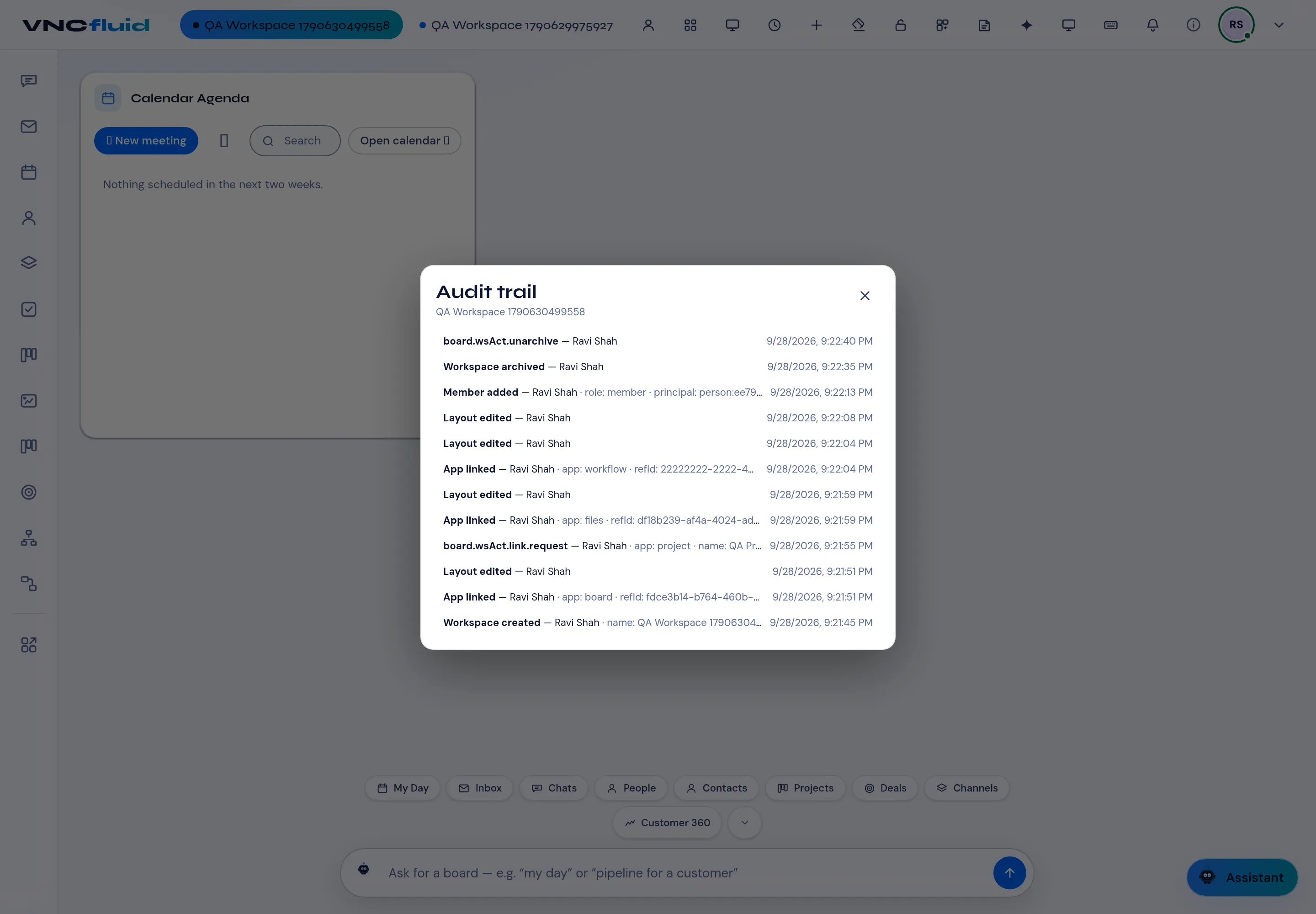
Task: Select the My Day chip
Action: tap(403, 788)
